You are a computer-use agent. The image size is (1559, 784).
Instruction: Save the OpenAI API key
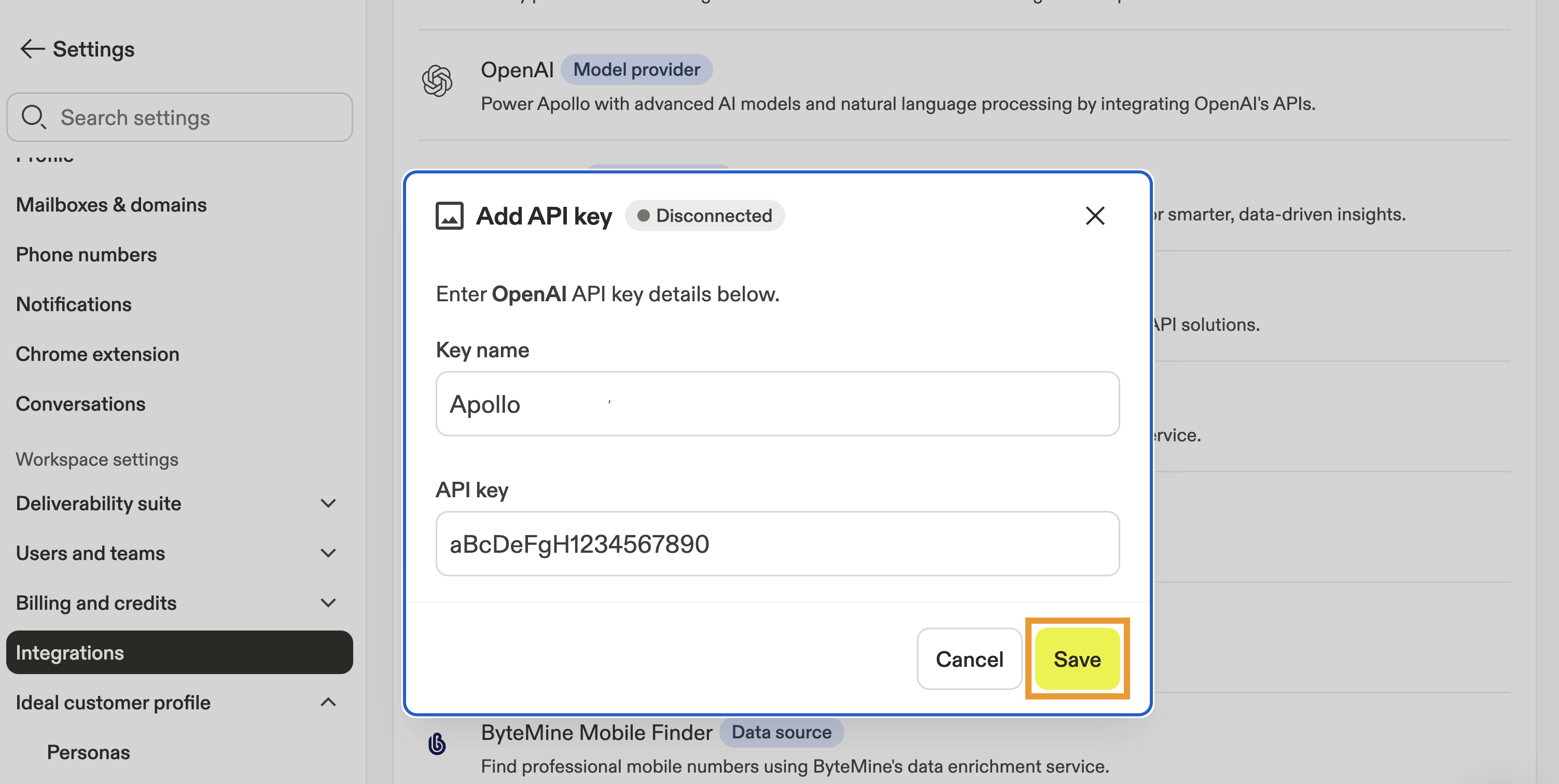click(1077, 659)
